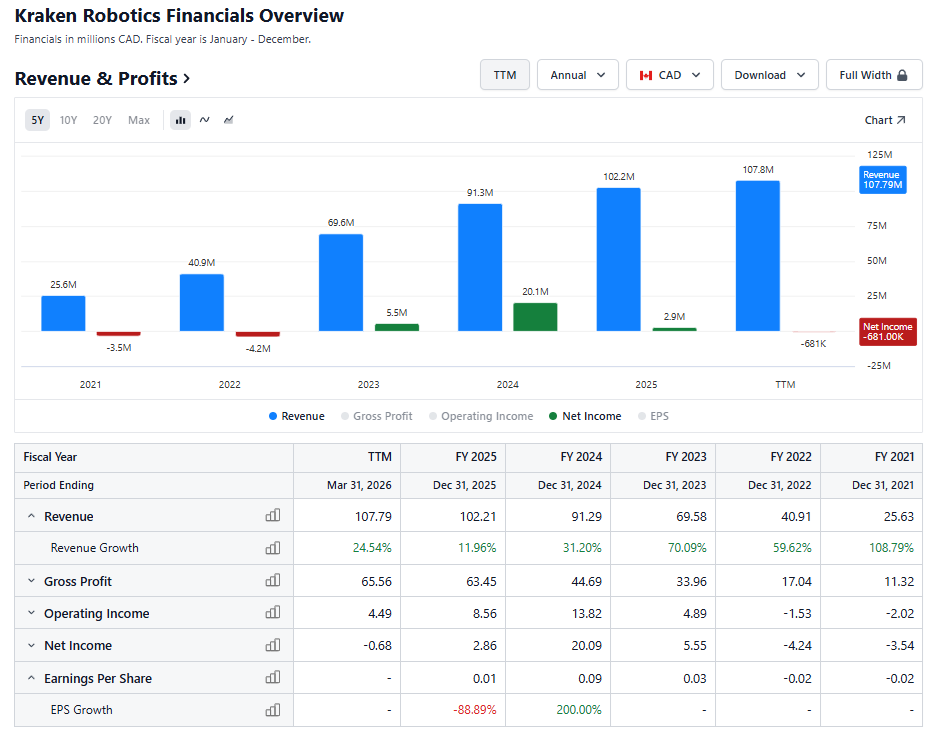
Task: Click TTM operating income 4.49
Action: click(380, 614)
